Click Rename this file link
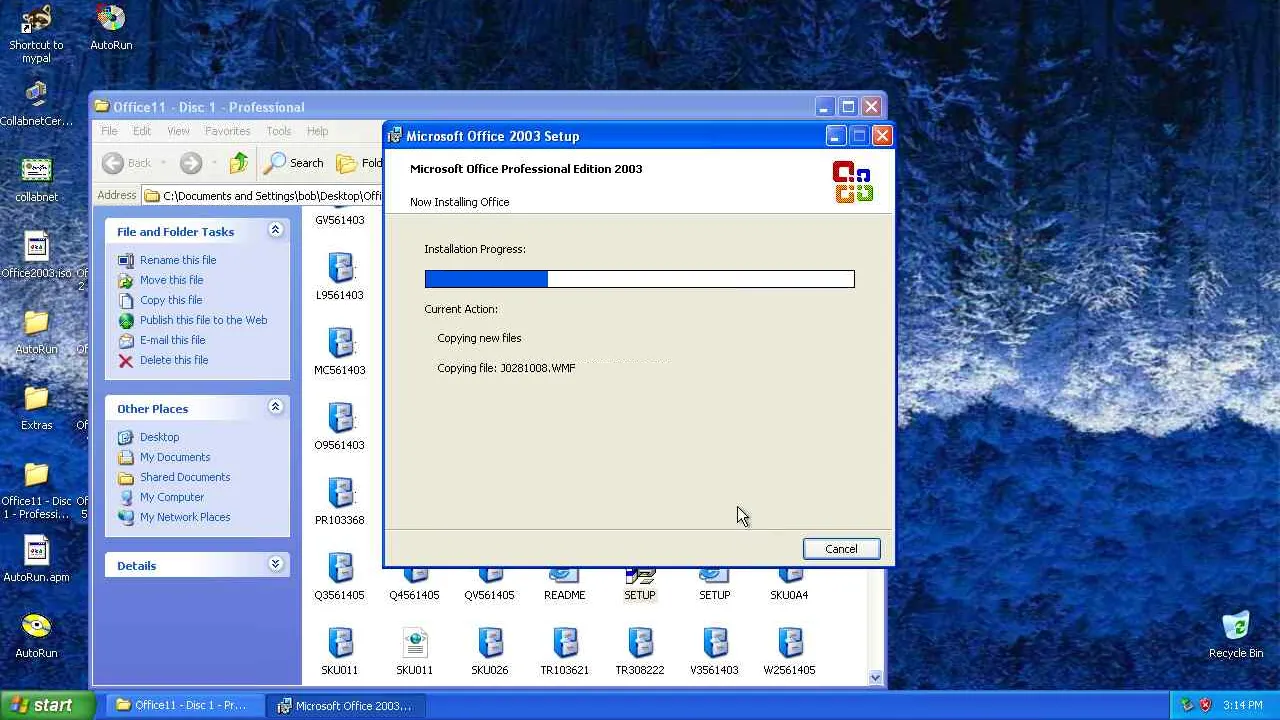Viewport: 1280px width, 720px height. point(178,260)
